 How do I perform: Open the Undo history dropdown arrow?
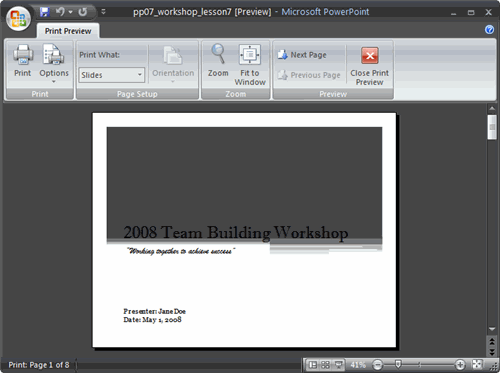pos(70,12)
